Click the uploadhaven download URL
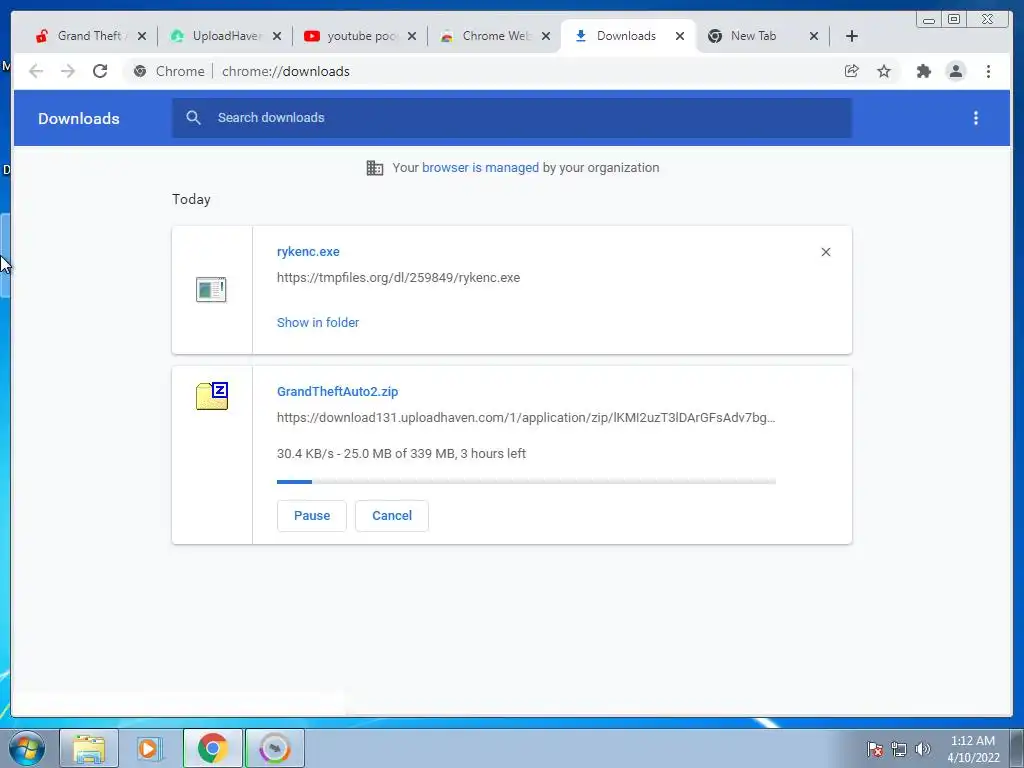The height and width of the screenshot is (768, 1024). (526, 417)
